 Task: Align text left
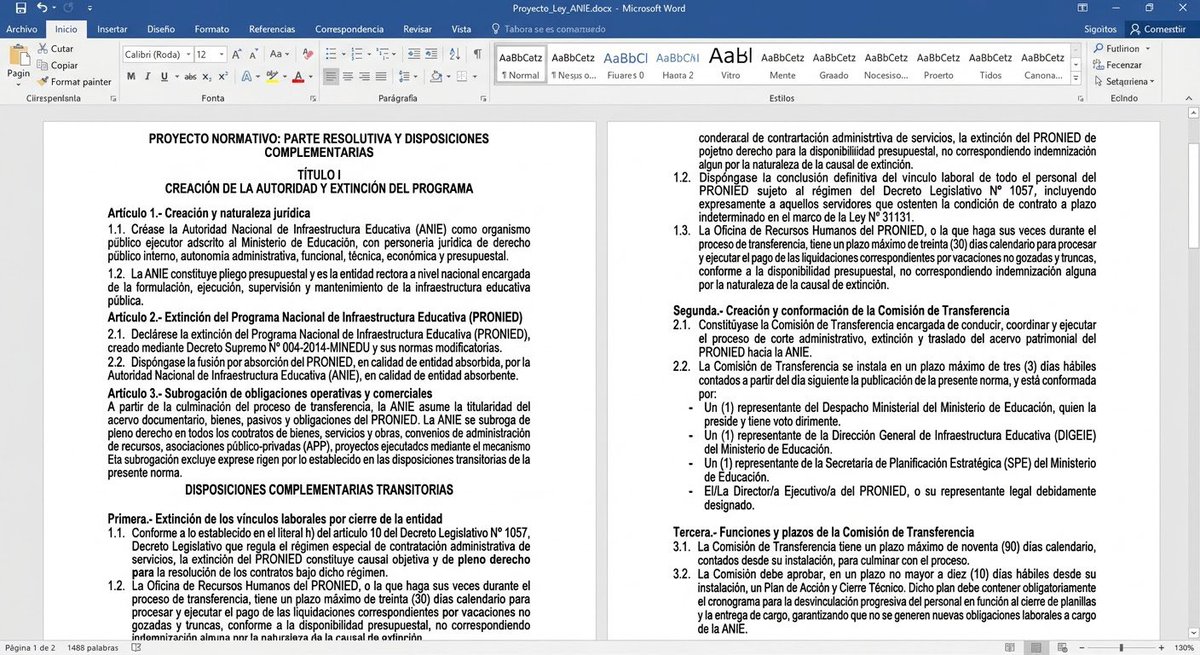331,77
